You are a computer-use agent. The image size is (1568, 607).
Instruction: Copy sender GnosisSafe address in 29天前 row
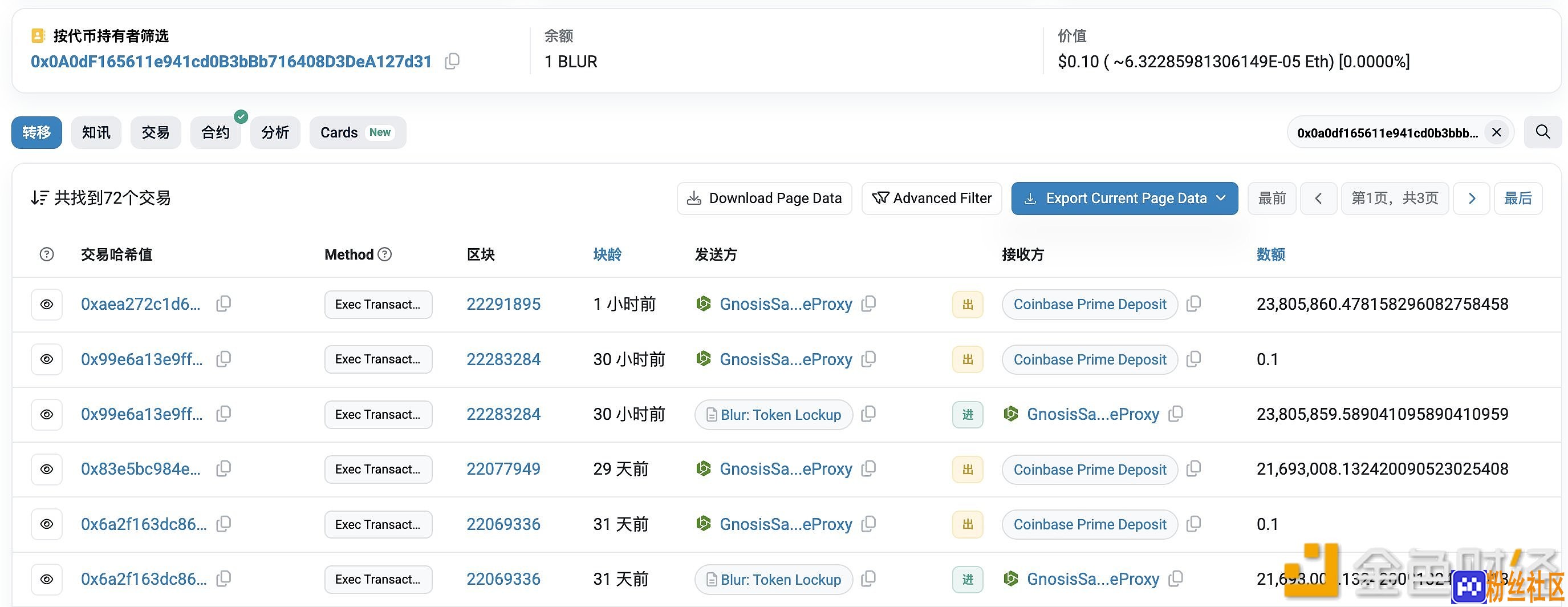click(x=868, y=469)
